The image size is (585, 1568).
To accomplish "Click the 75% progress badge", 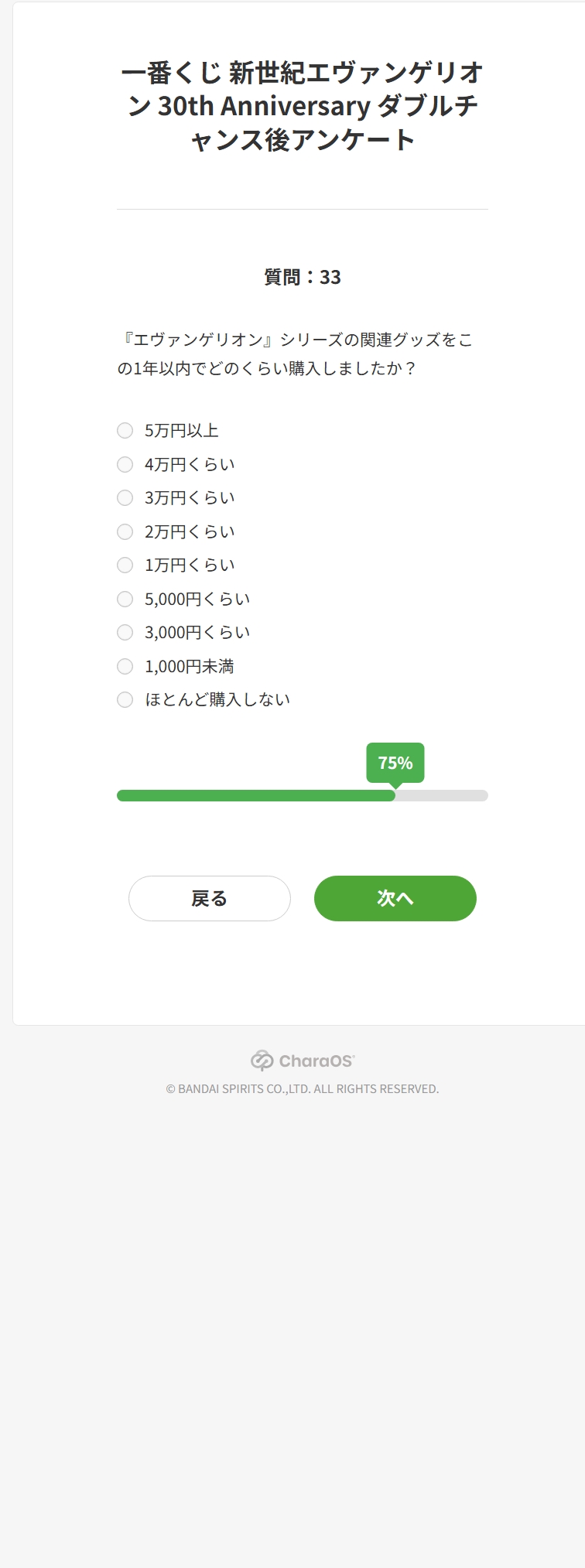I will [395, 763].
